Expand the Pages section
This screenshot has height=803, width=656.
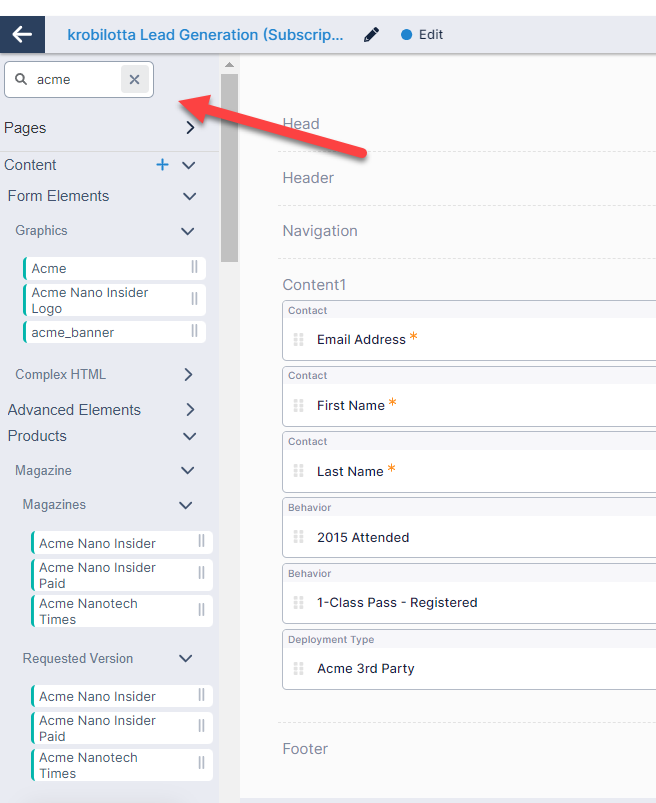tap(189, 128)
